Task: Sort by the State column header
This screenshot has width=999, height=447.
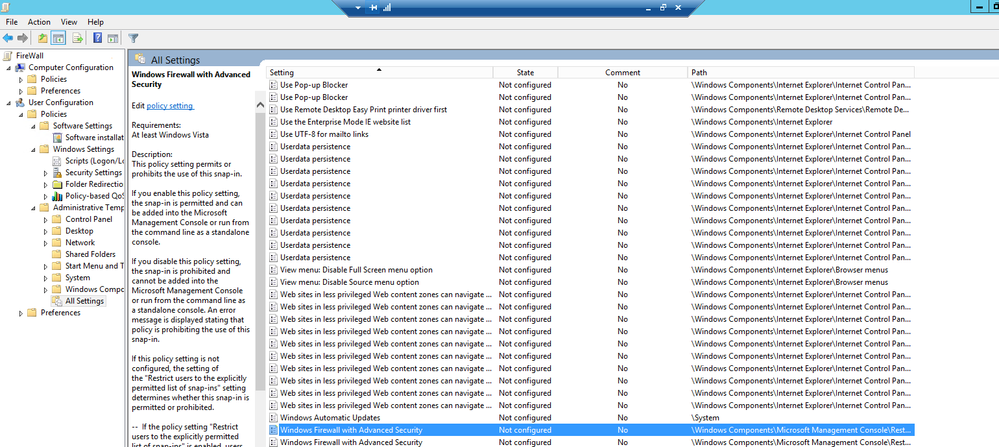Action: [x=525, y=73]
